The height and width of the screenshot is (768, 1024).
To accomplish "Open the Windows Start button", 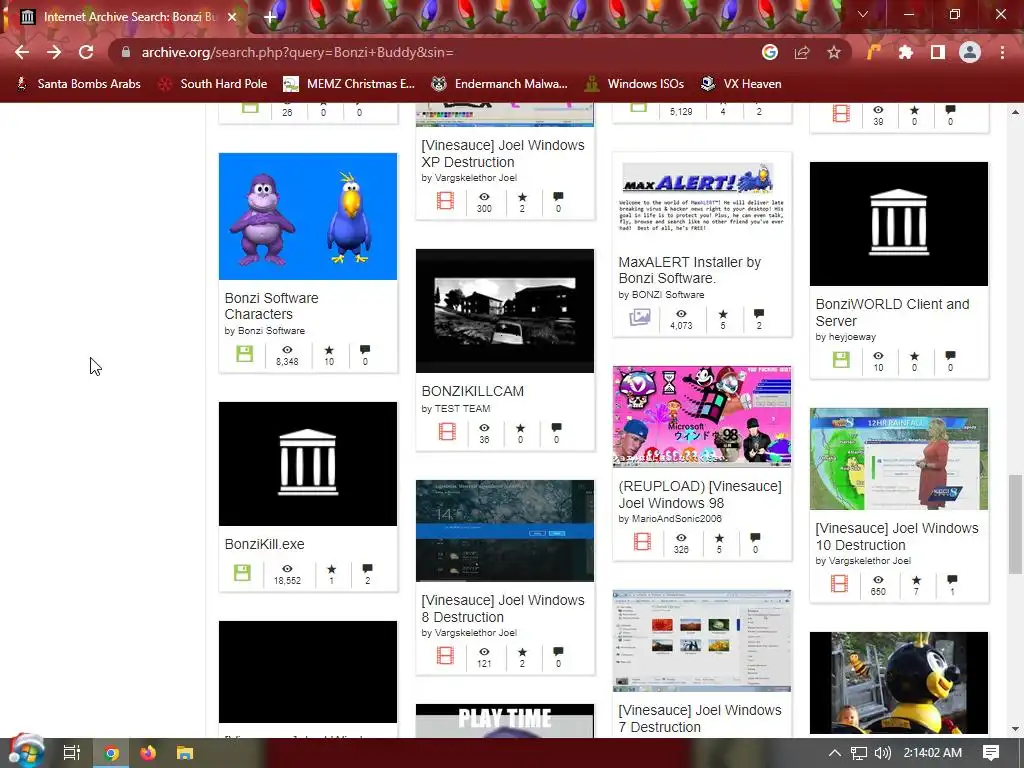I will coord(25,753).
